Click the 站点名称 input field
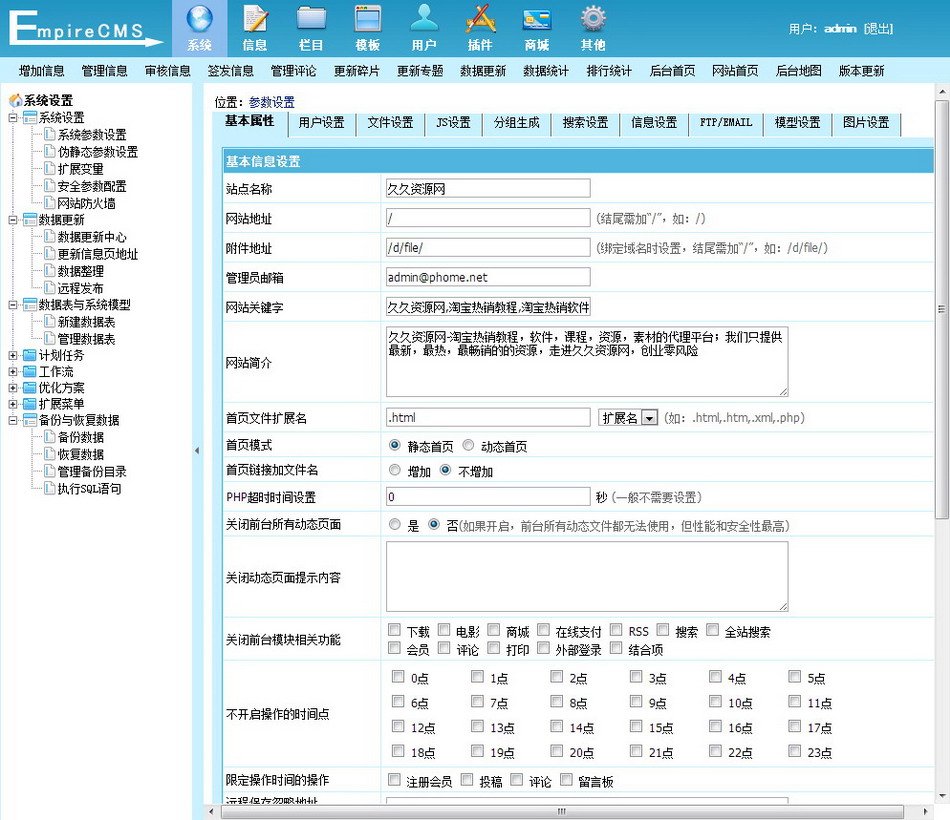The width and height of the screenshot is (950, 820). pos(488,188)
